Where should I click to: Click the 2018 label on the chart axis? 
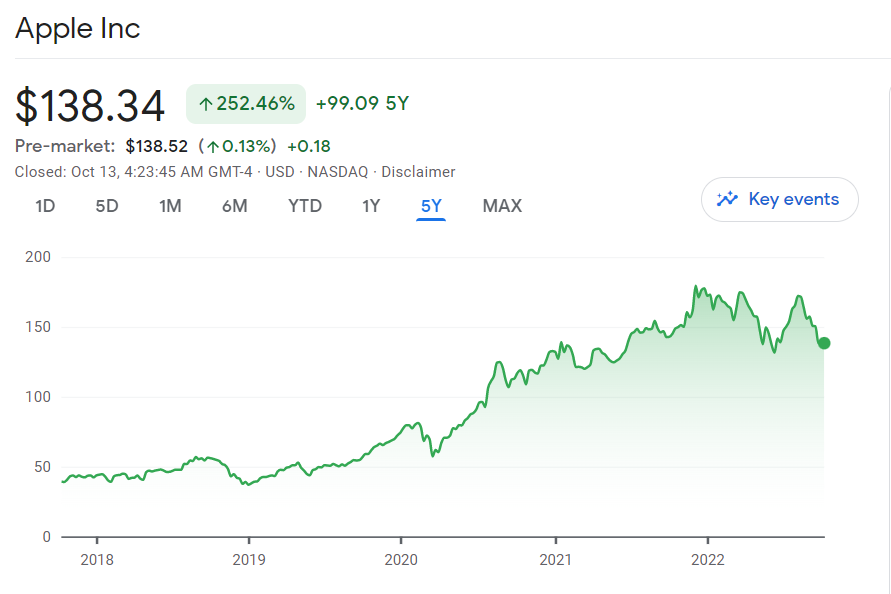[96, 560]
